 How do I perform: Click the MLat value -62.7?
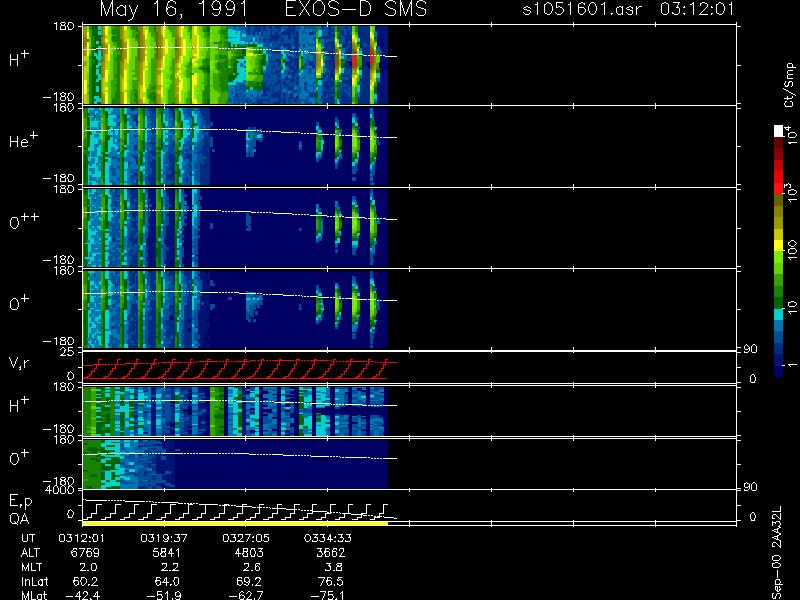(x=246, y=595)
